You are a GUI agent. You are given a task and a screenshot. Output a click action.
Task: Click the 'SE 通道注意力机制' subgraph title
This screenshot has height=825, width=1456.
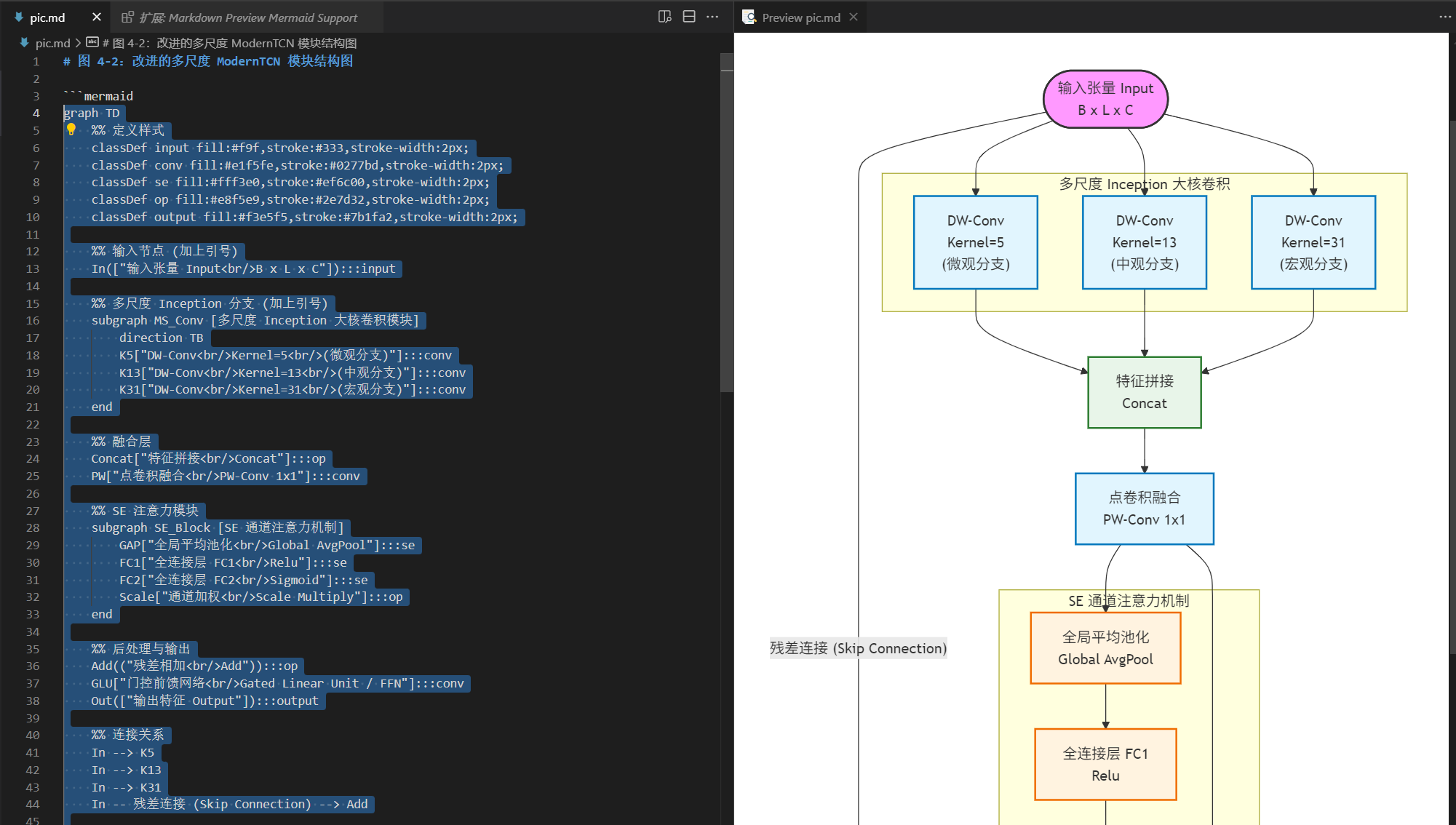tap(1129, 601)
